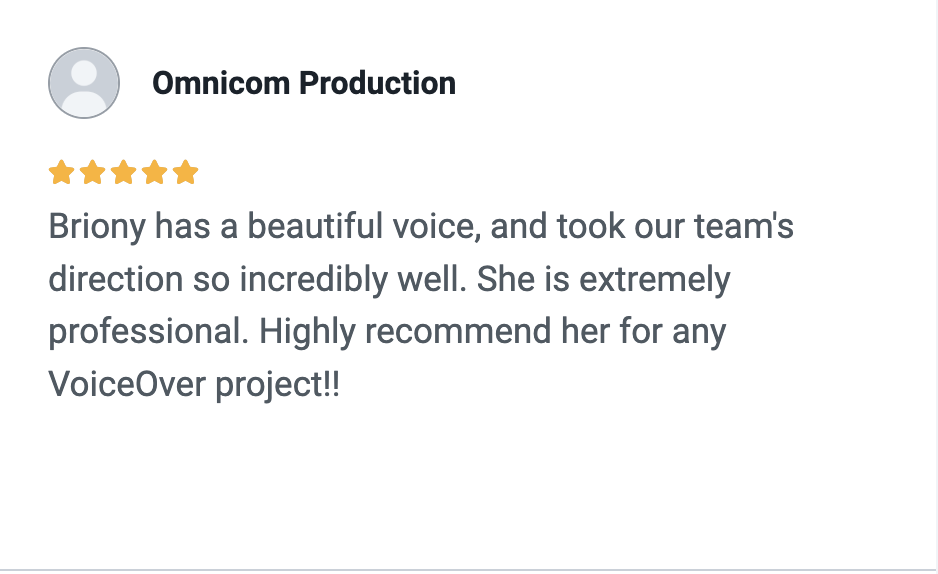Click the second rating star
938x574 pixels.
[x=93, y=173]
